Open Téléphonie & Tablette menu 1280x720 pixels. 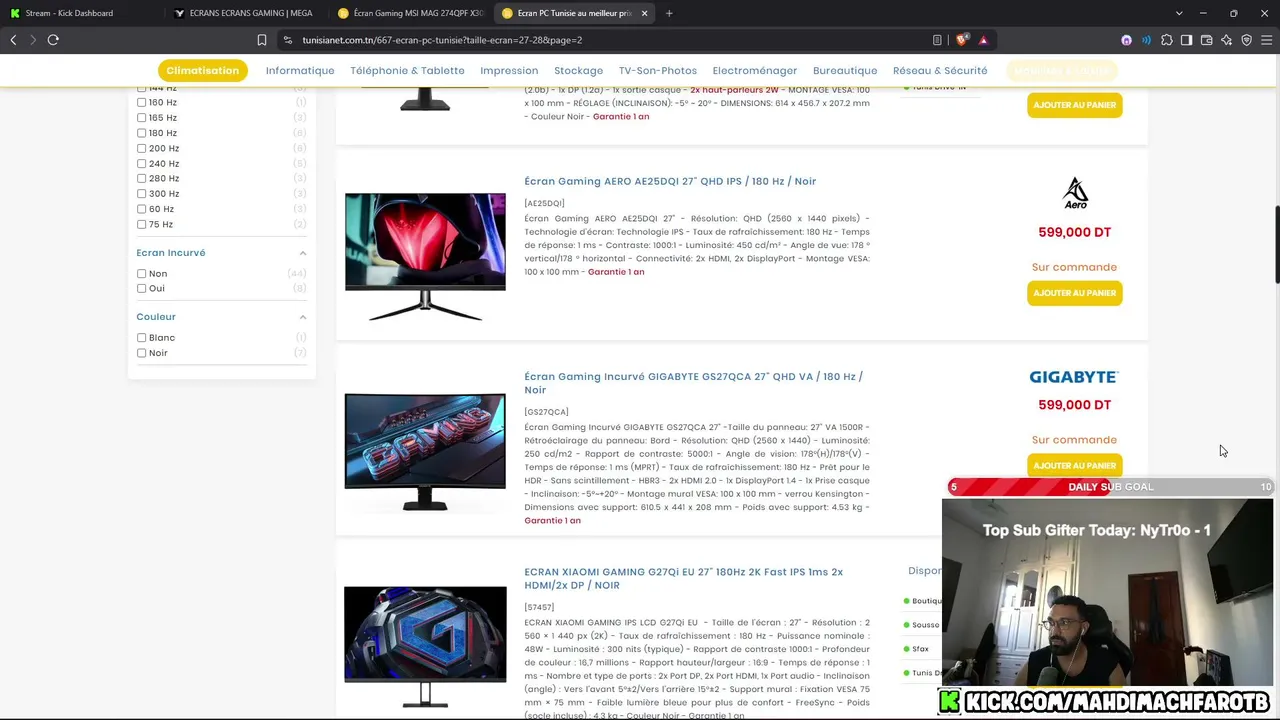[x=407, y=71]
